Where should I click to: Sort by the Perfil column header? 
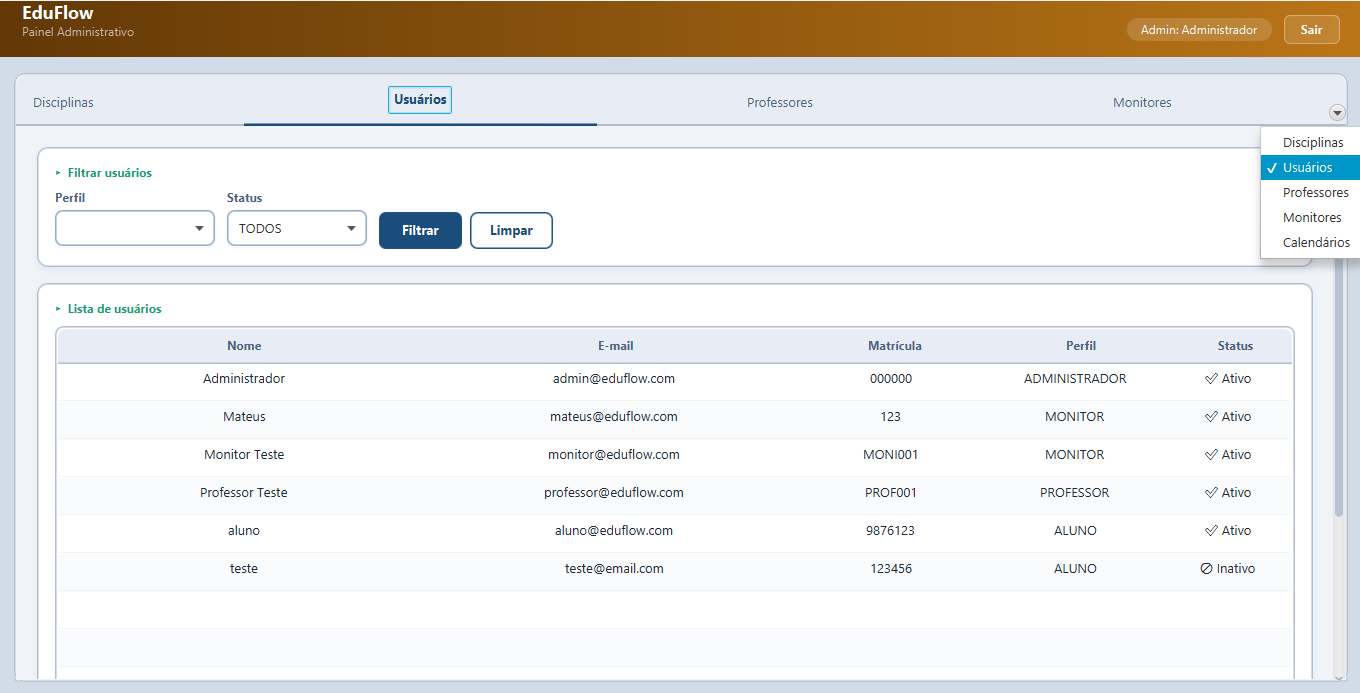(1081, 346)
